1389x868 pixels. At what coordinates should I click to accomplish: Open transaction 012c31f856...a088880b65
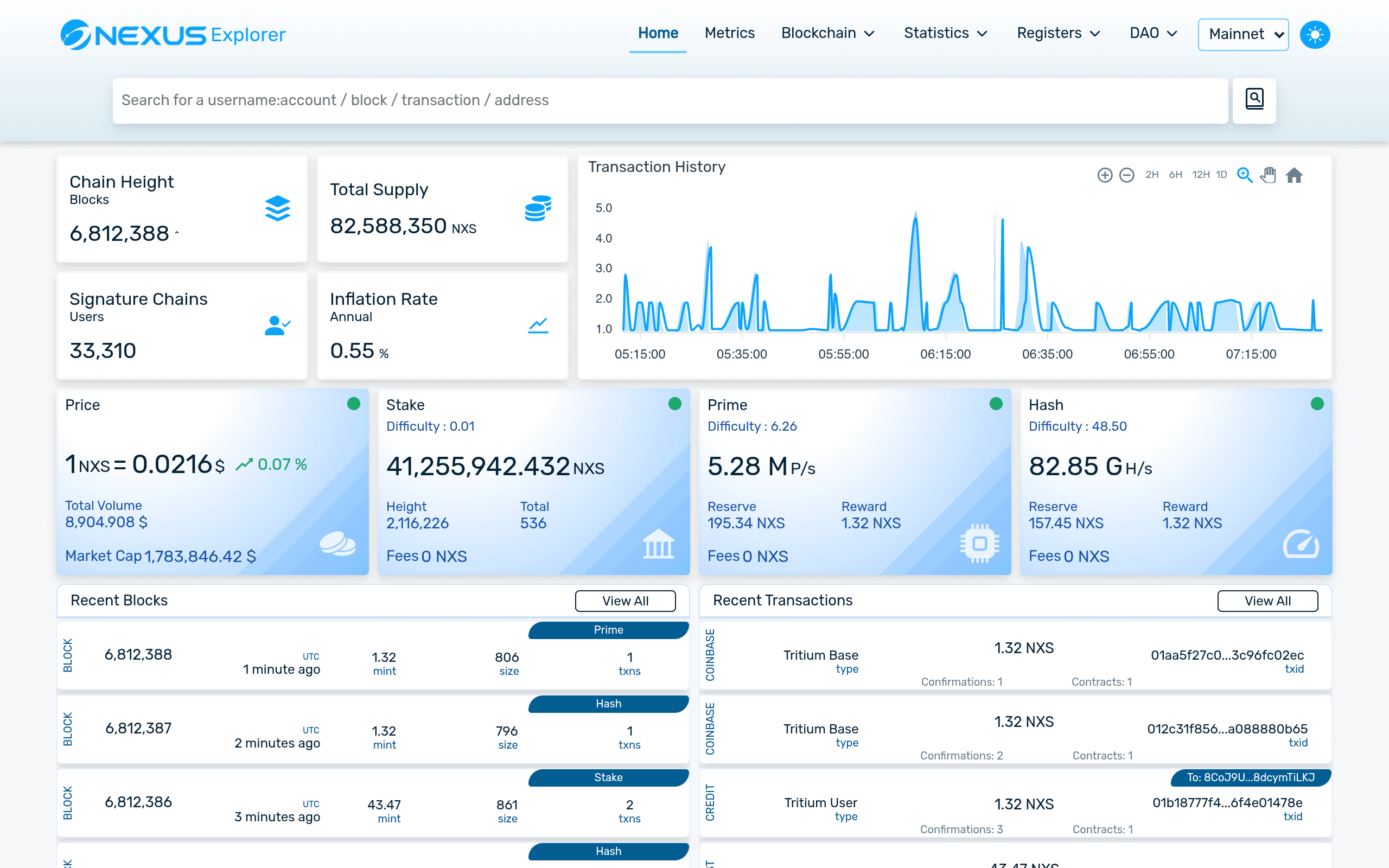tap(1227, 729)
